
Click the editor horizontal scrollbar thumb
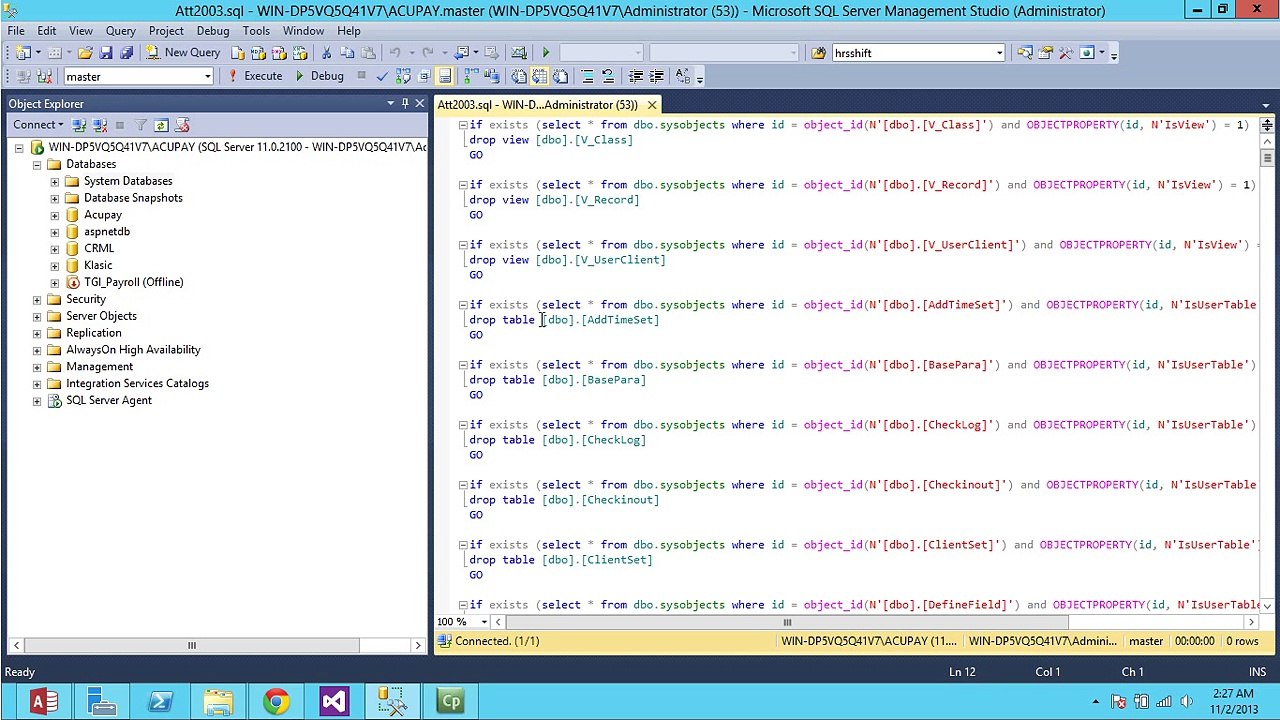[787, 621]
